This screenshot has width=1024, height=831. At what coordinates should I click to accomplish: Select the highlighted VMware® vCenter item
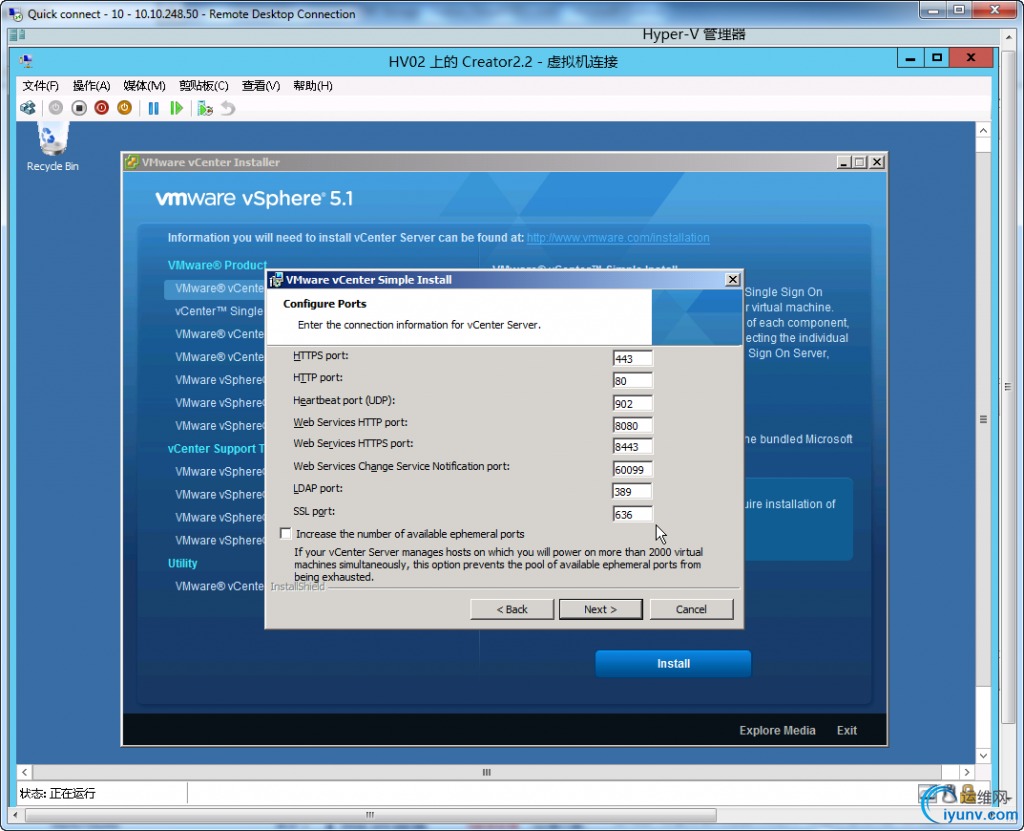coord(215,288)
